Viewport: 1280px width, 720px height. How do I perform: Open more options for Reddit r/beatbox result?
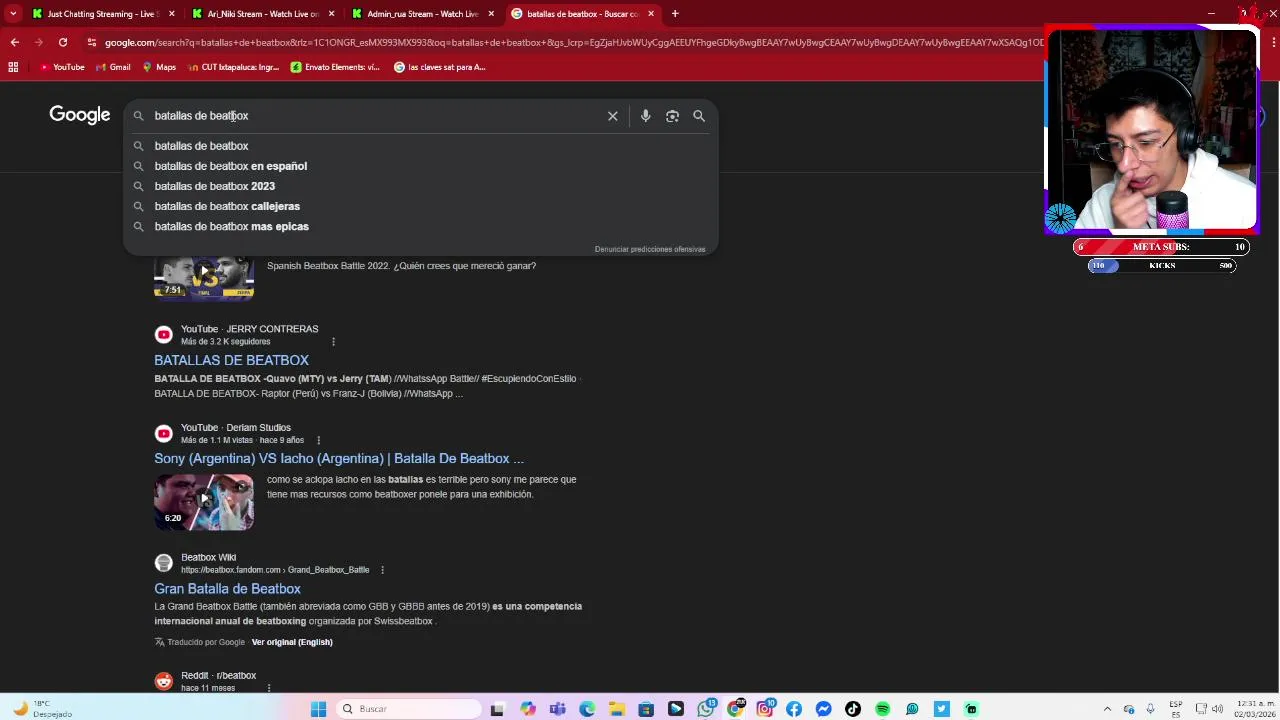(269, 688)
